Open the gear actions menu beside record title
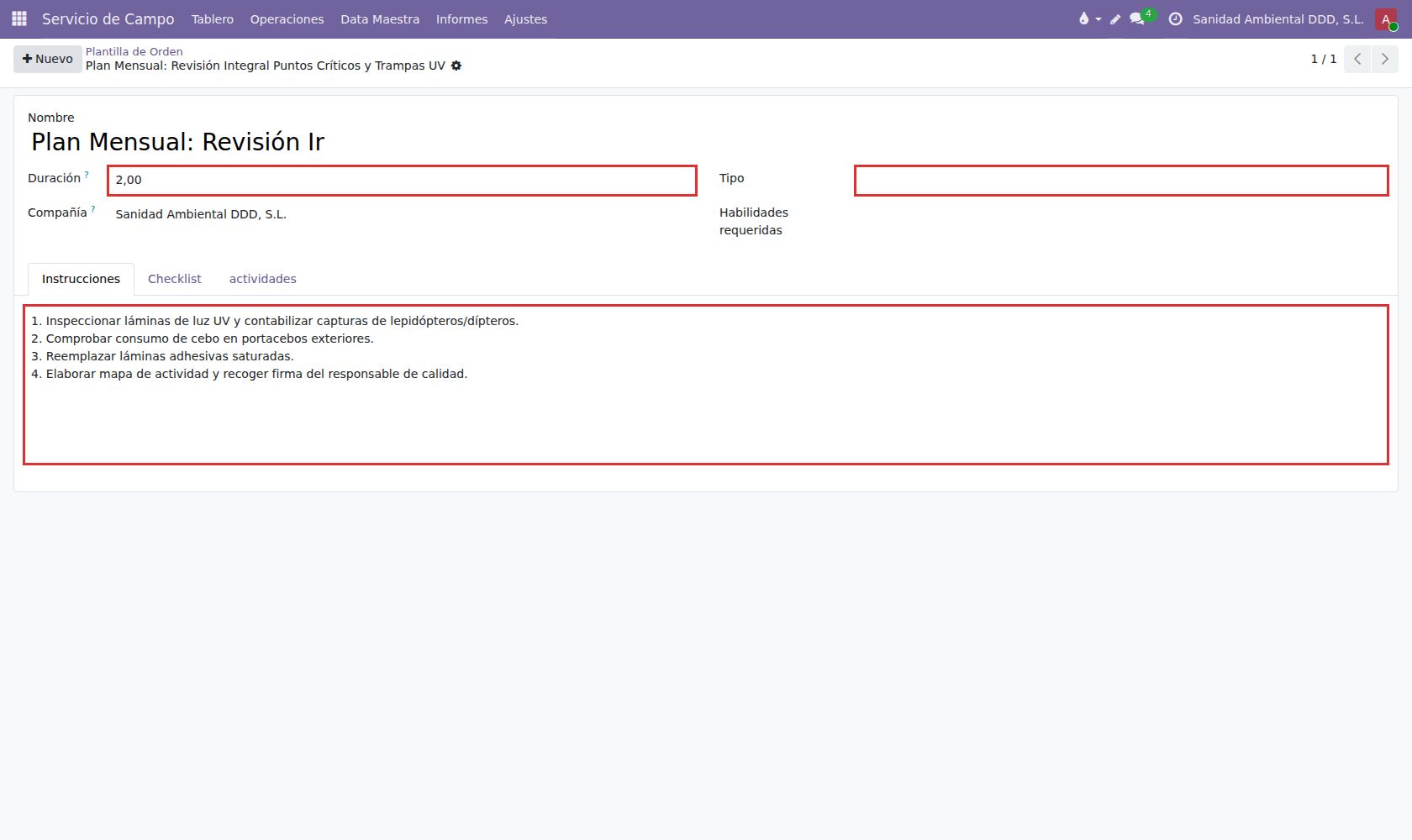Screen dimensions: 1412x840 tap(456, 66)
